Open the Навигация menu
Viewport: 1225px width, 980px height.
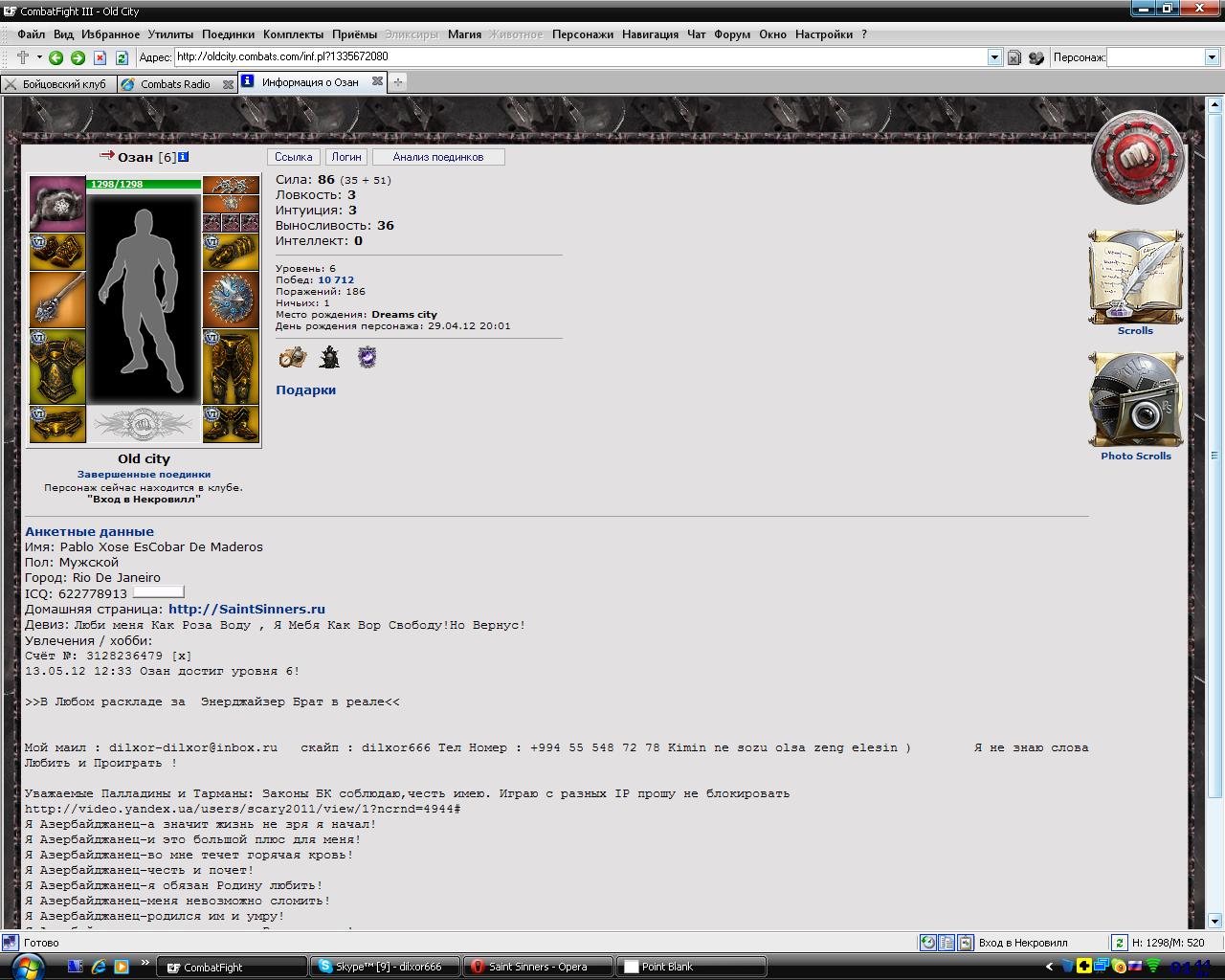point(650,34)
